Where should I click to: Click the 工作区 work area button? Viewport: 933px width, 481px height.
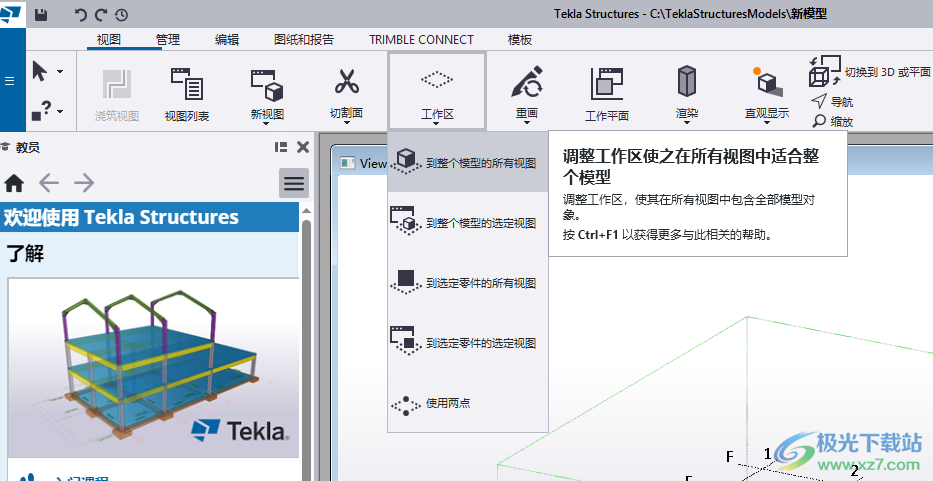(x=437, y=90)
